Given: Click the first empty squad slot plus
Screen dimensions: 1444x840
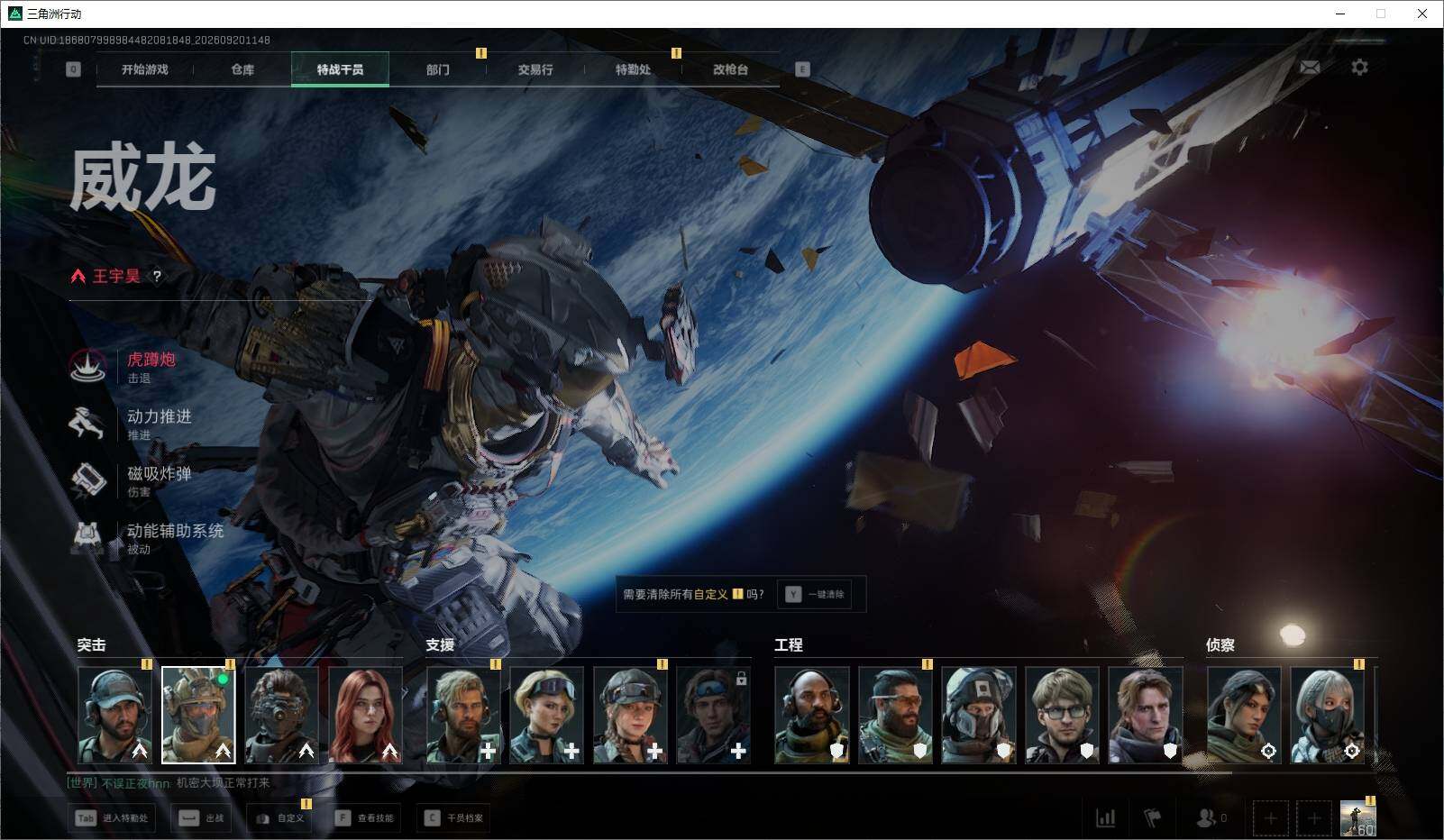Looking at the screenshot, I should [x=1271, y=818].
